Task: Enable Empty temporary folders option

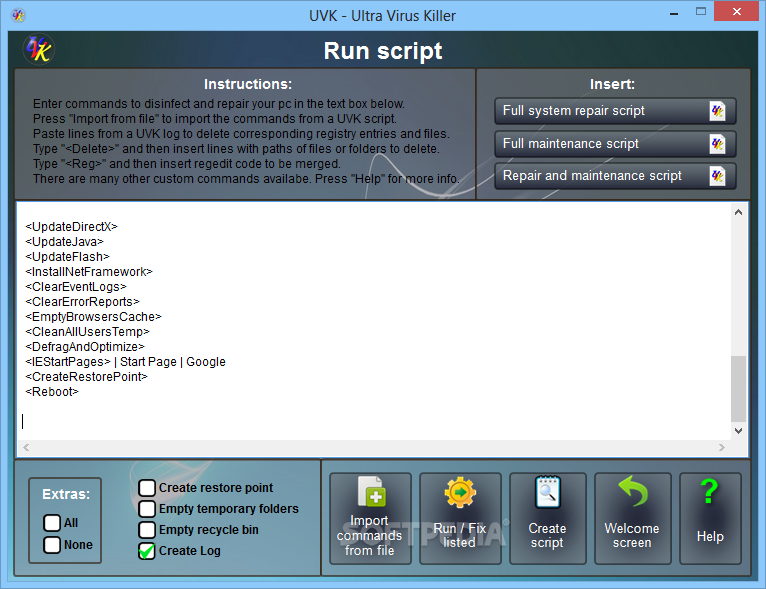Action: coord(147,508)
